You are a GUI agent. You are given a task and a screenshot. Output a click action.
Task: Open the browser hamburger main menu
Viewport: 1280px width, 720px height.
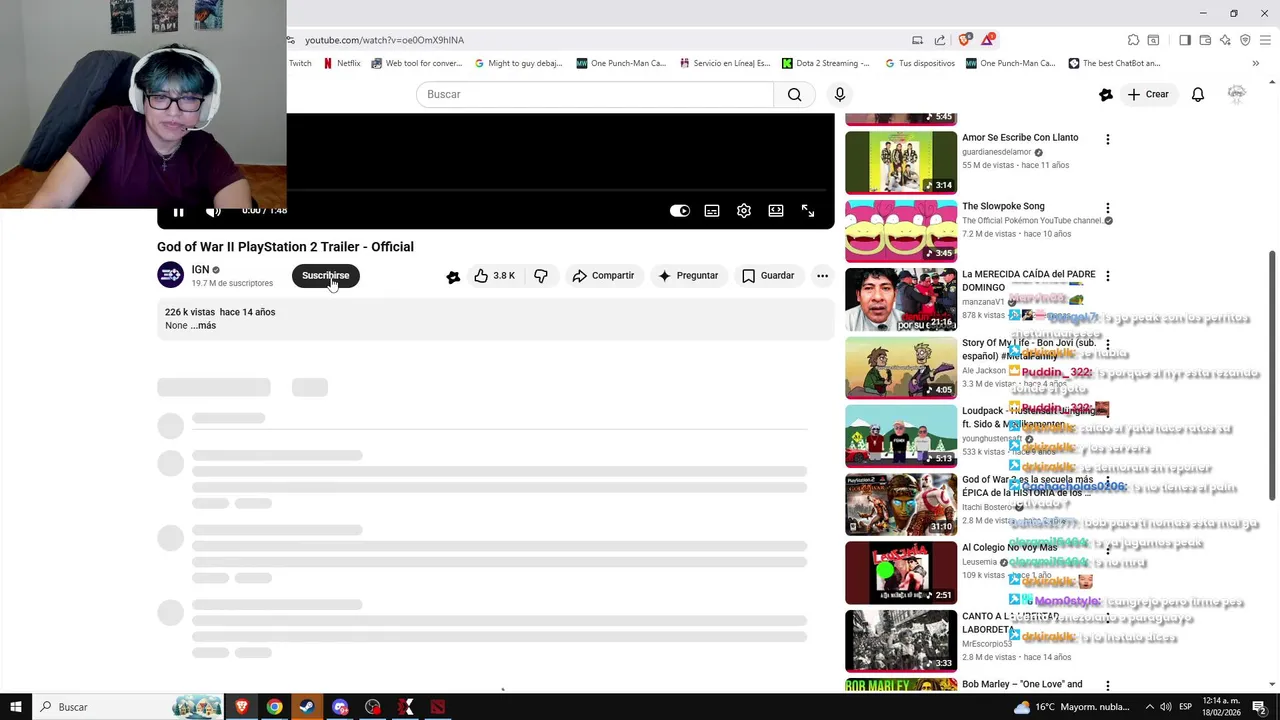tap(1265, 40)
